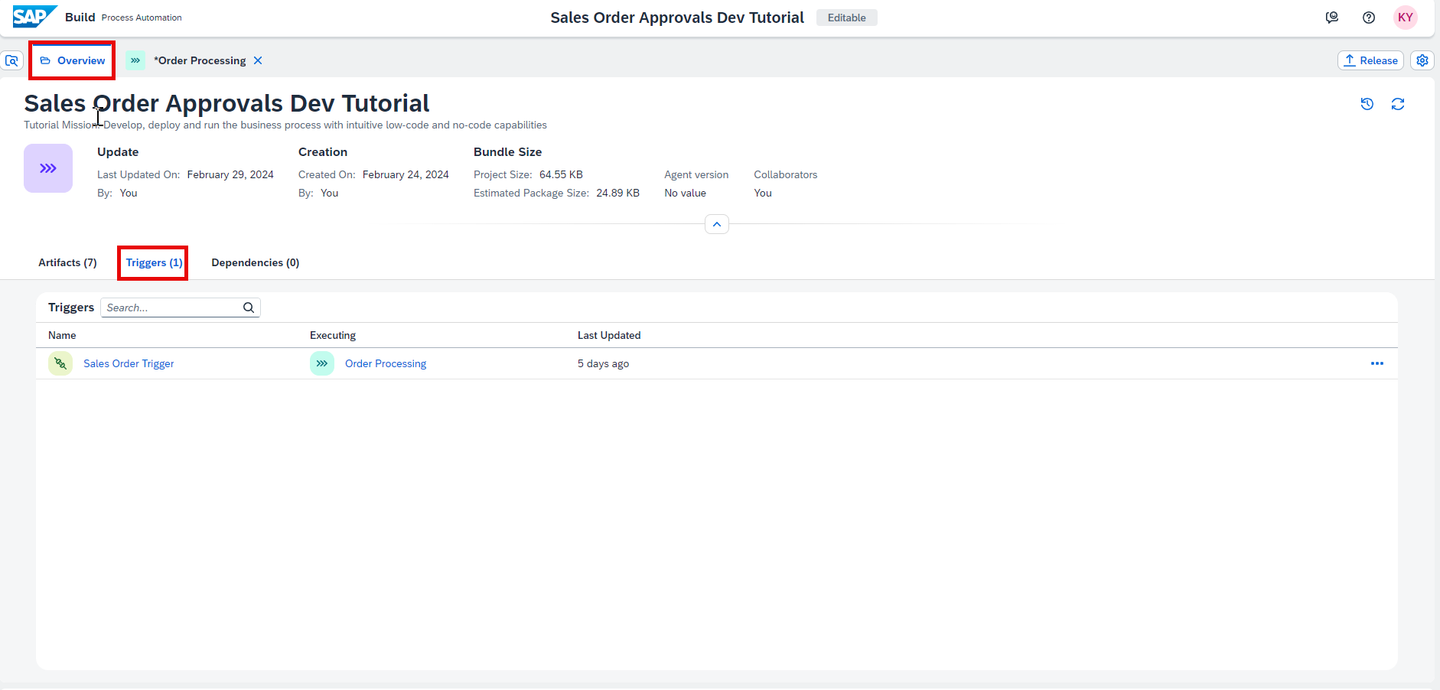Open the Sales Order Trigger link
Image resolution: width=1440 pixels, height=690 pixels.
pos(129,364)
